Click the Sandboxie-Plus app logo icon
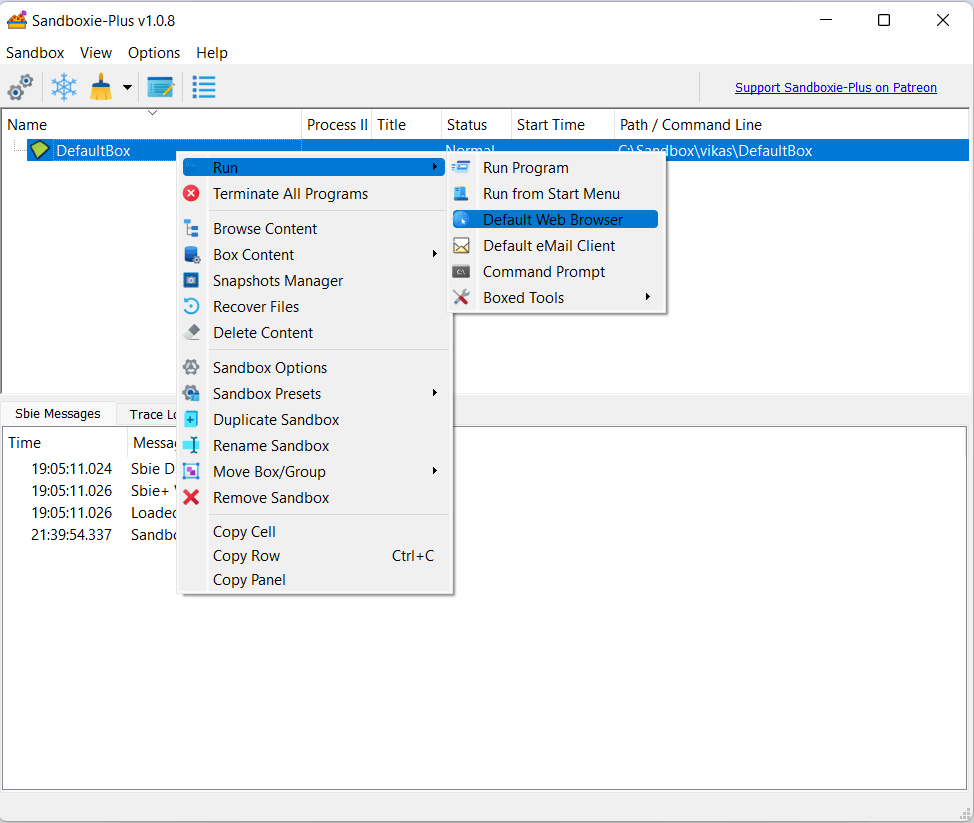974x823 pixels. 17,20
